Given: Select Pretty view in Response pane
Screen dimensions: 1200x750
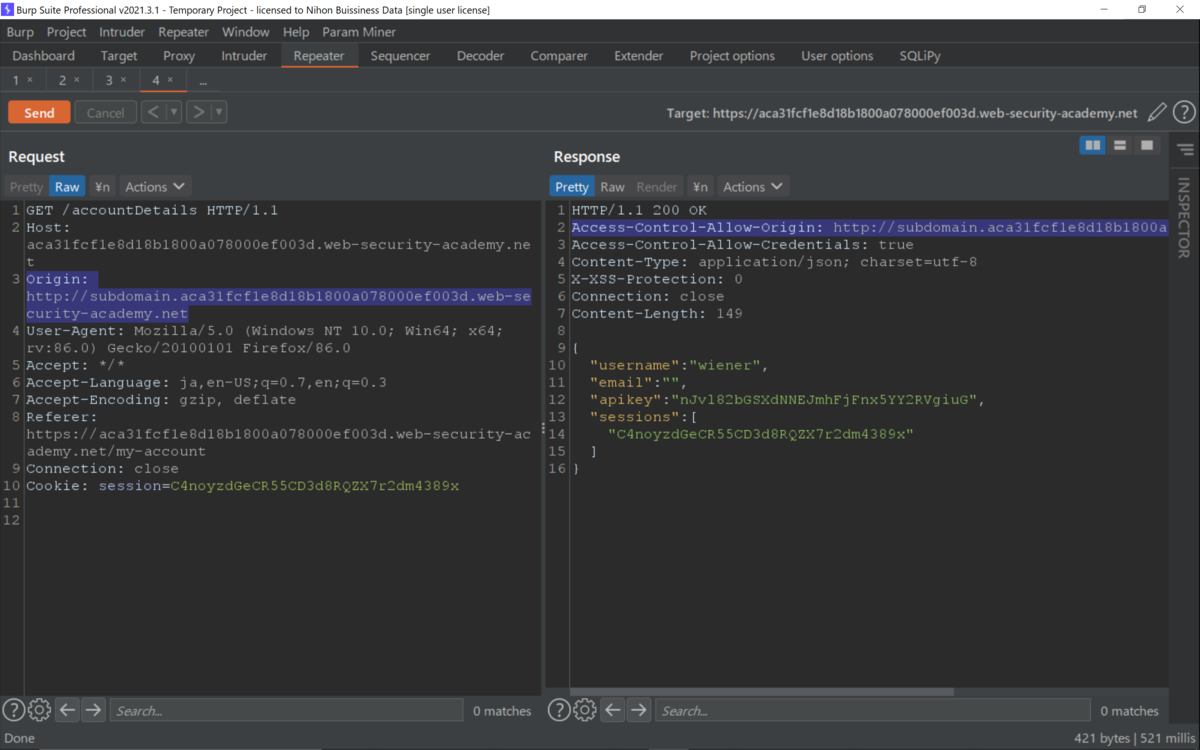Looking at the screenshot, I should click(572, 187).
